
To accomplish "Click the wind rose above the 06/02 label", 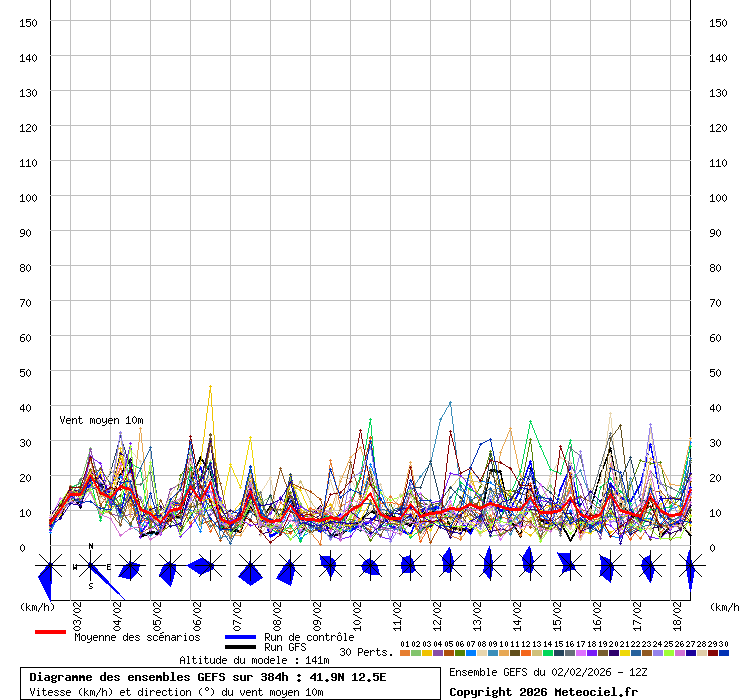I will pos(210,566).
